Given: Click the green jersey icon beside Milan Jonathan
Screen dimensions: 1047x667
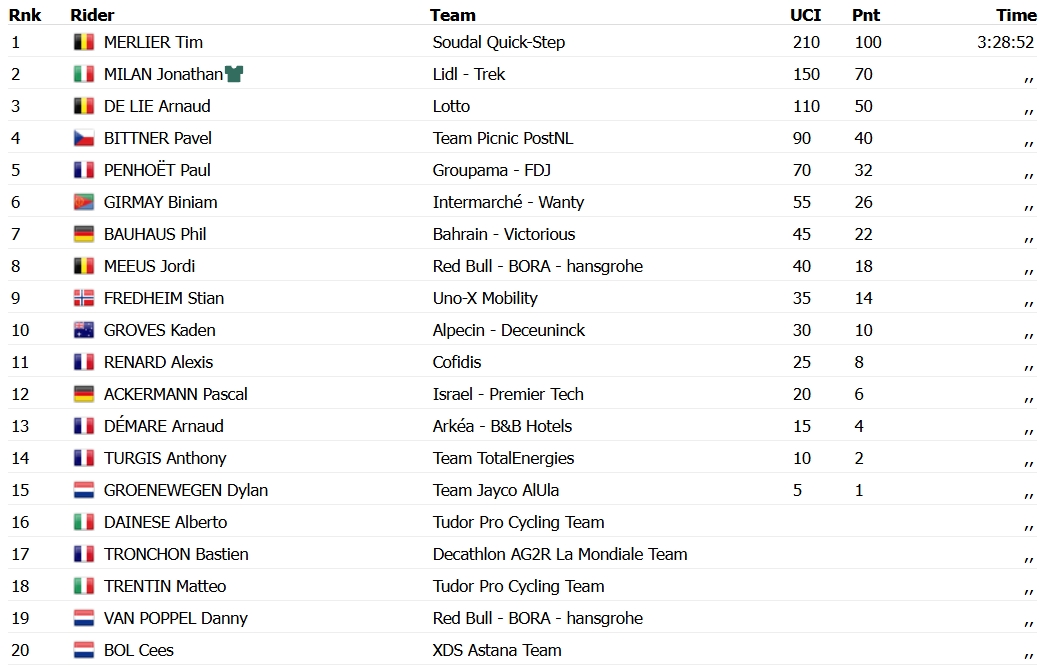Looking at the screenshot, I should point(234,74).
